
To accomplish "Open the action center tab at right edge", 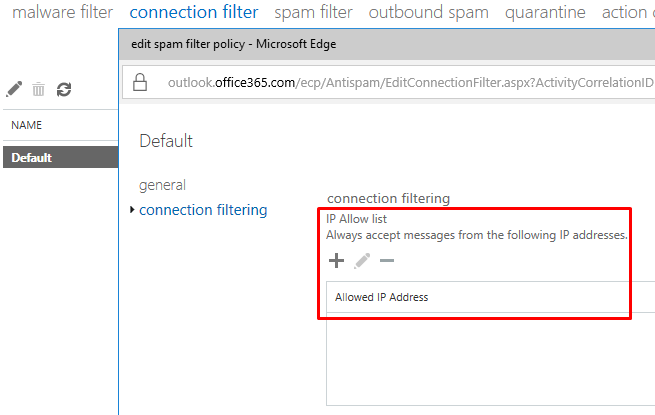I will [x=628, y=12].
